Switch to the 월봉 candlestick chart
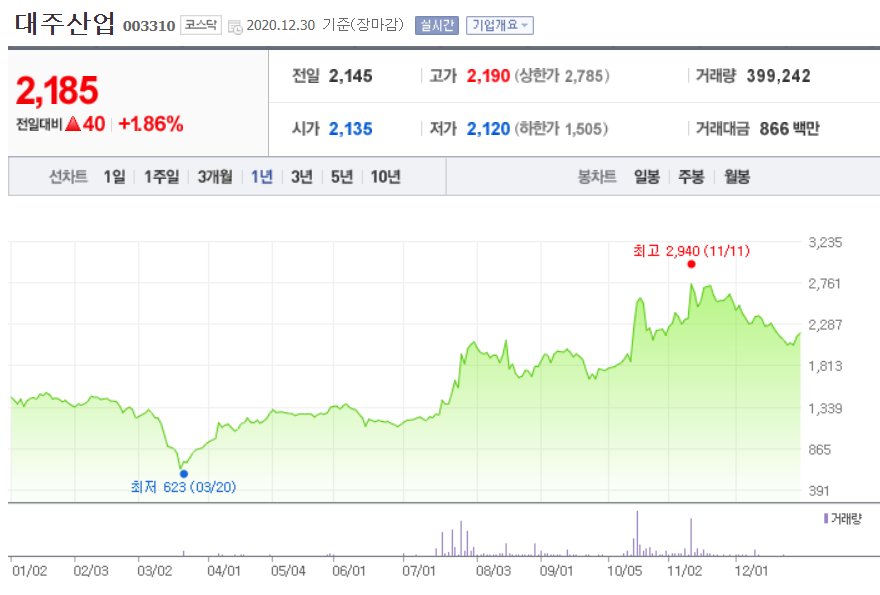This screenshot has width=880, height=595. [737, 177]
